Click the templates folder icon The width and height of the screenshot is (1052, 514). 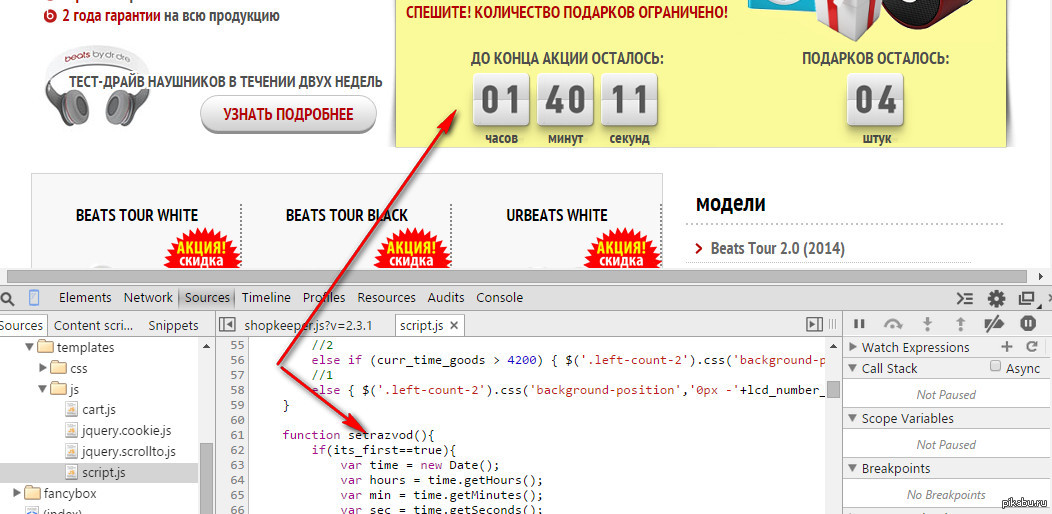coord(45,347)
